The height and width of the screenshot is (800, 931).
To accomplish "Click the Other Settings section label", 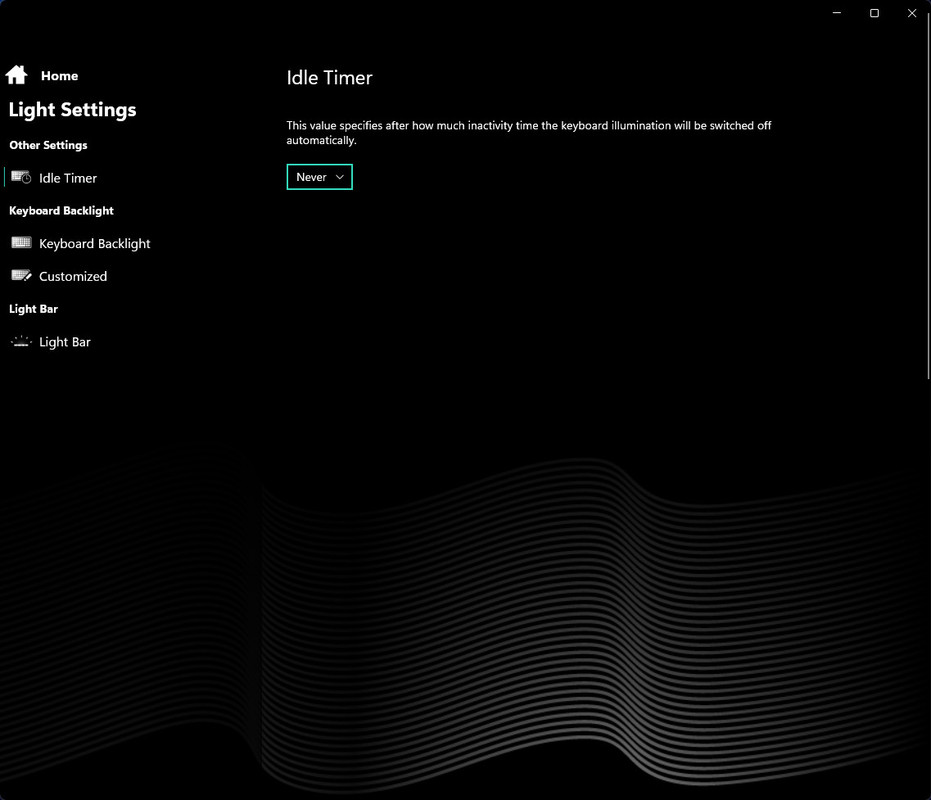I will (48, 145).
